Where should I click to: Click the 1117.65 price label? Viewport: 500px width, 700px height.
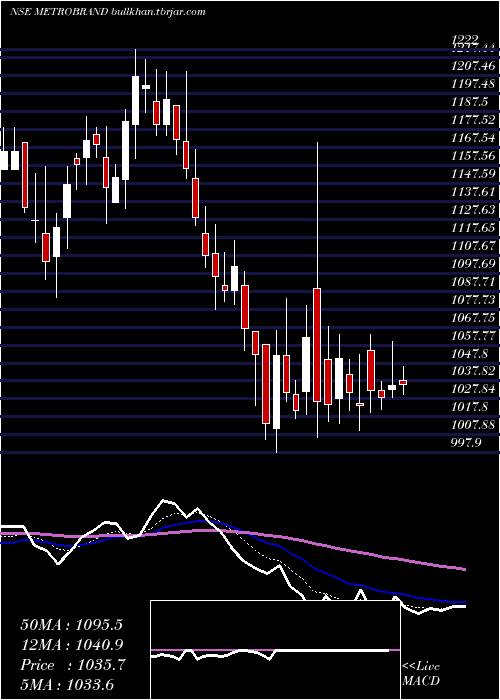coord(474,227)
